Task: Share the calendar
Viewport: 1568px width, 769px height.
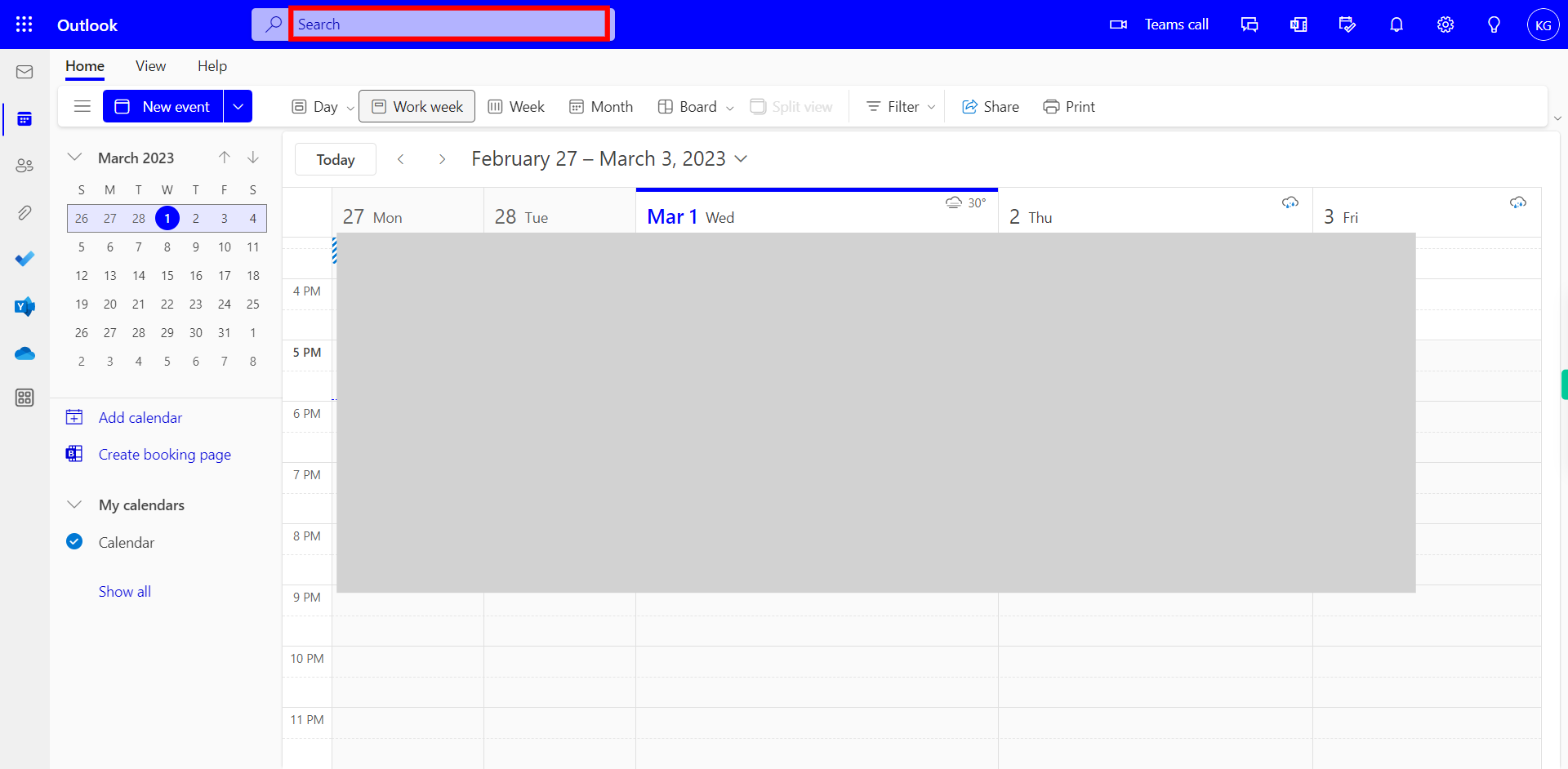Action: point(990,106)
